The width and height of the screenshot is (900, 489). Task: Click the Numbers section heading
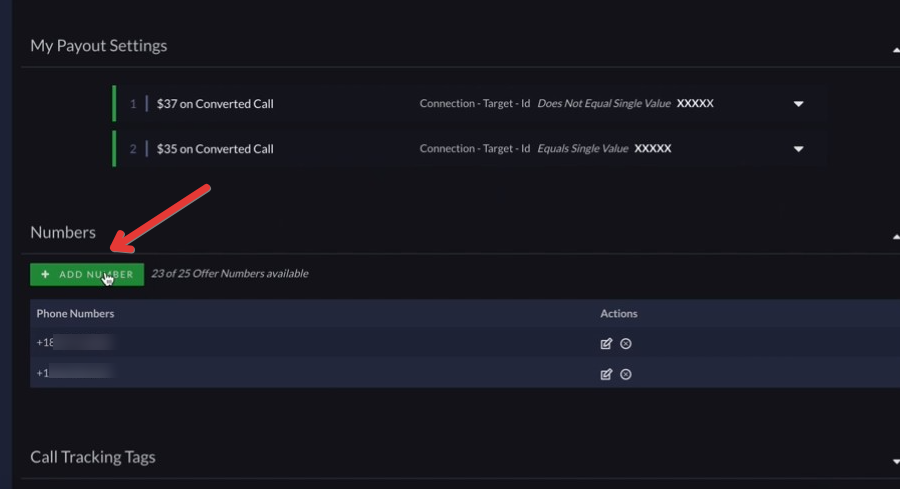pos(63,232)
